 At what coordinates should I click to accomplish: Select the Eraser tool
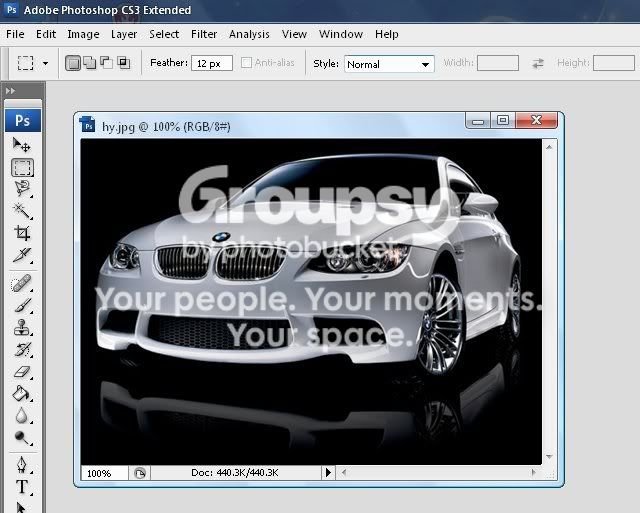[x=22, y=372]
